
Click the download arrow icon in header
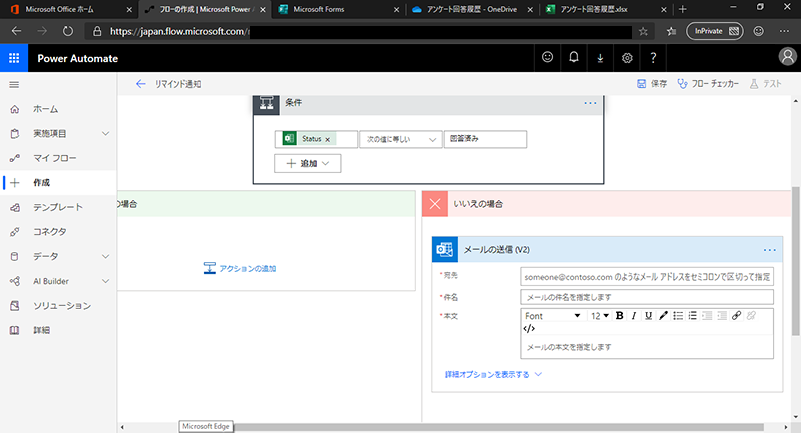[x=600, y=58]
